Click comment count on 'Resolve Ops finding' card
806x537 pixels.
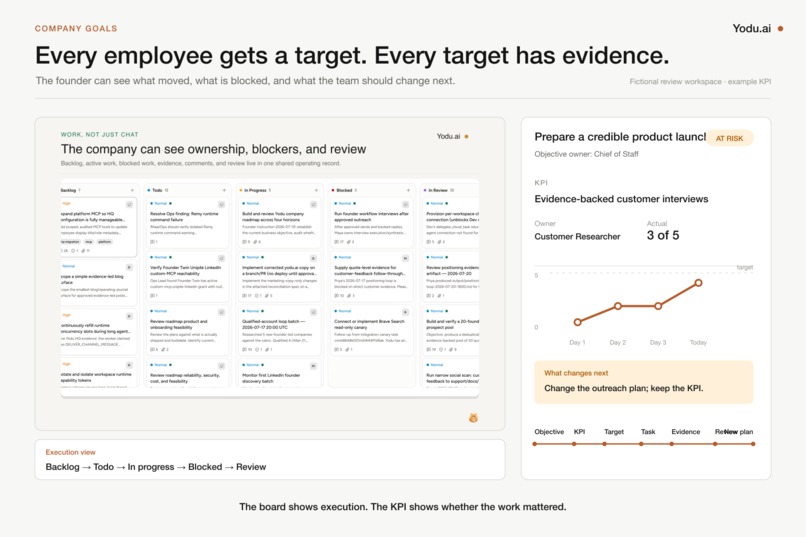154,242
